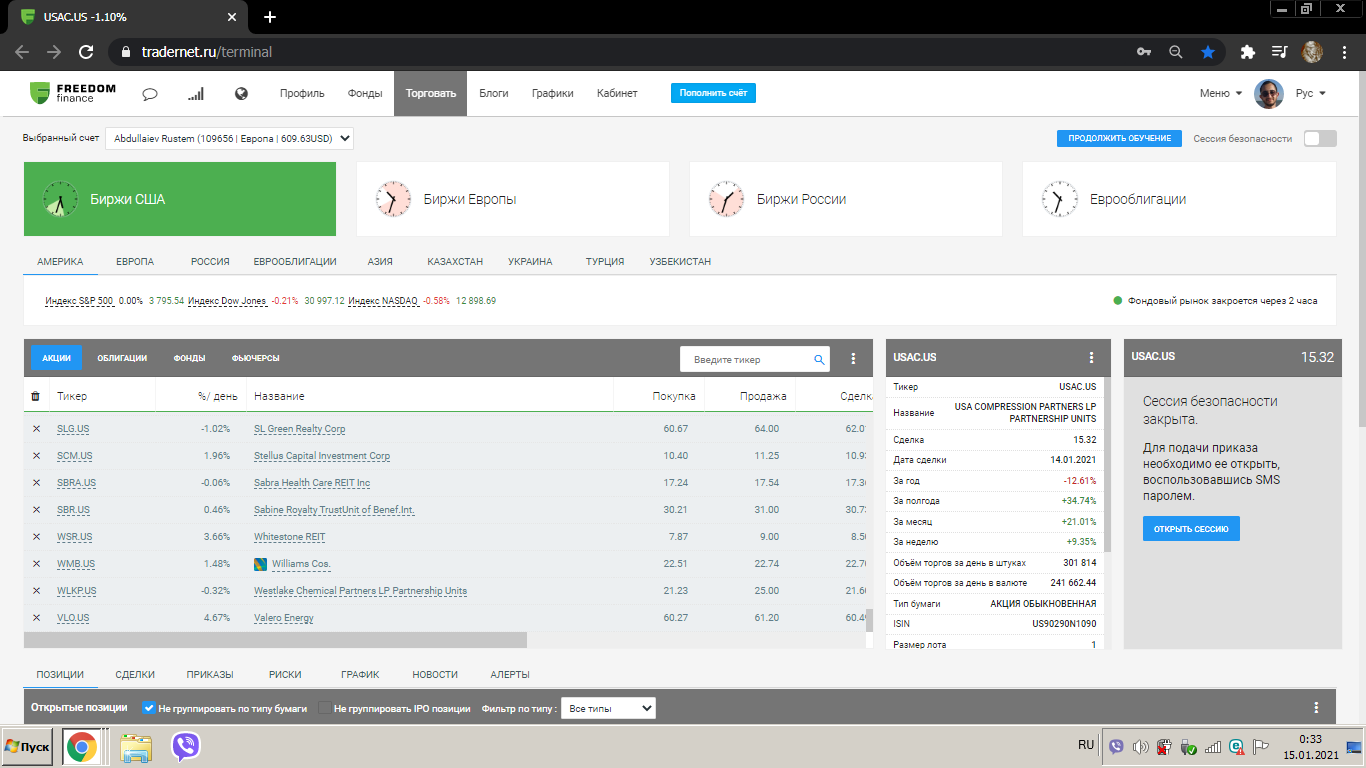The image size is (1366, 768).
Task: Remove WMB.US row with its X icon
Action: [x=37, y=564]
